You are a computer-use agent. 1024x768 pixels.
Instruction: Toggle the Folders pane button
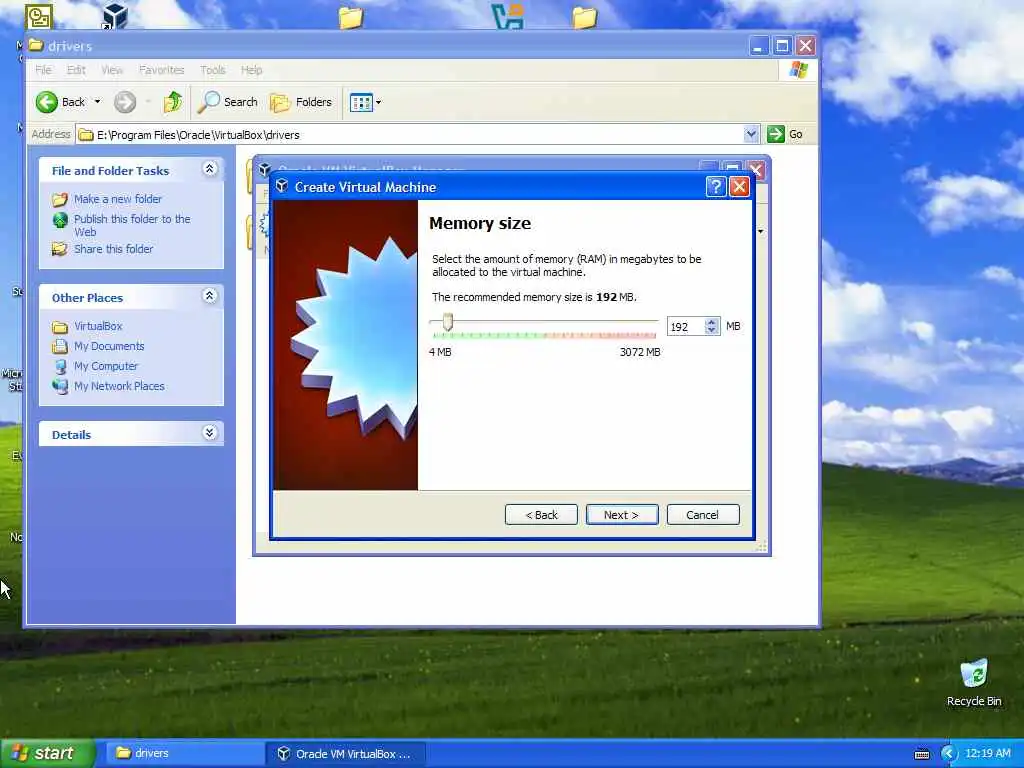[x=301, y=102]
